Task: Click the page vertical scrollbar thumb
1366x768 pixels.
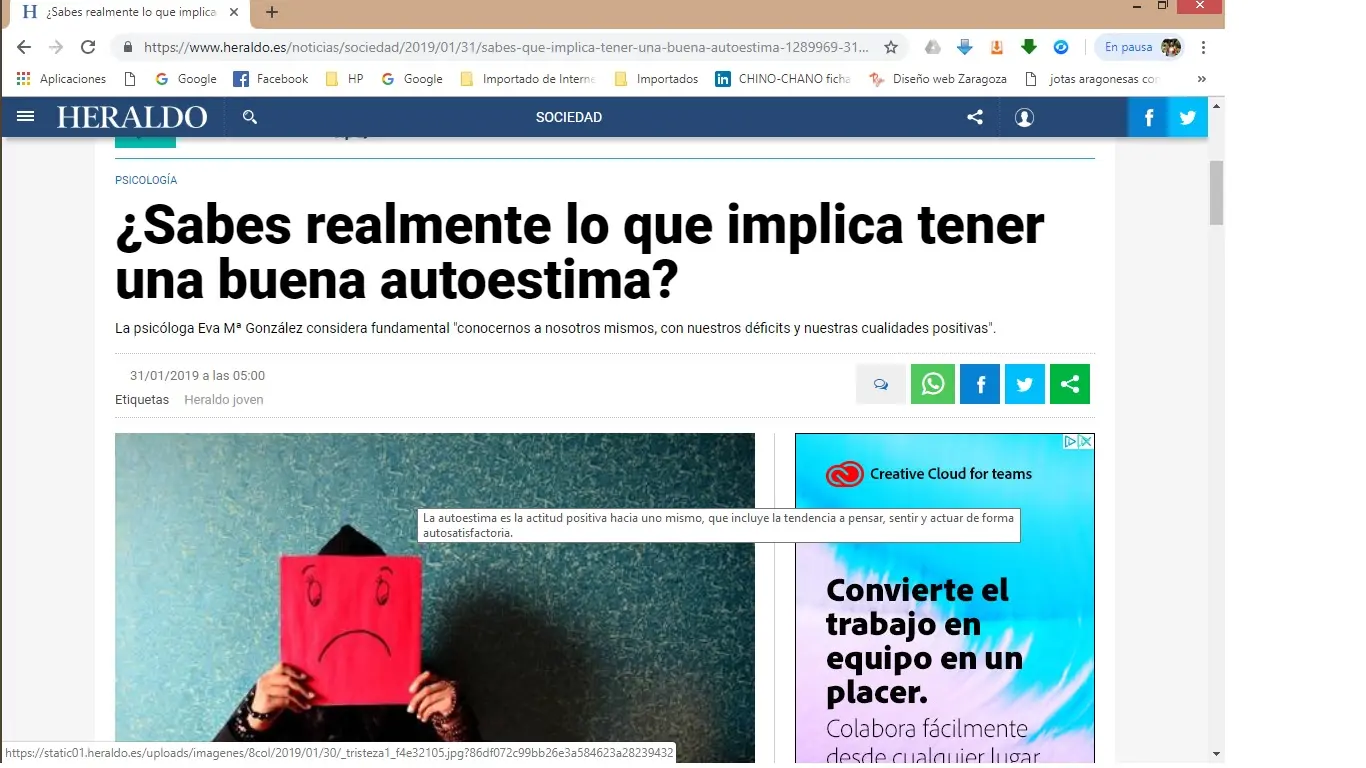Action: (1217, 192)
